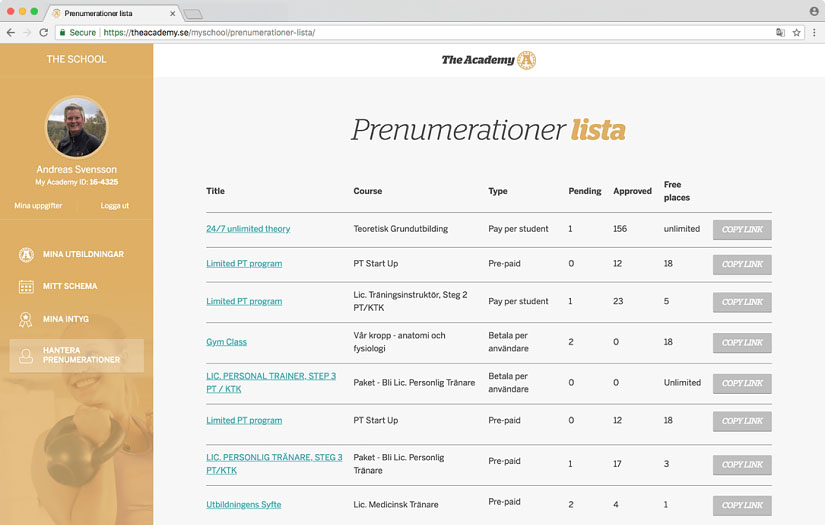Click the green secure padlock icon

[x=63, y=33]
